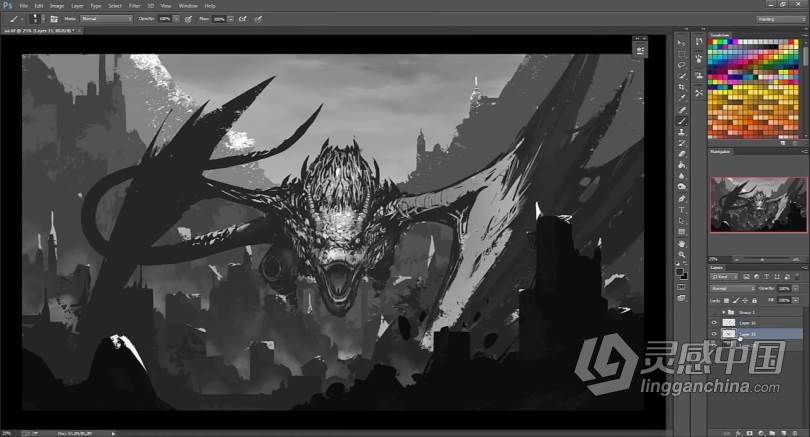Open the Layer menu
The image size is (810, 437).
[77, 6]
